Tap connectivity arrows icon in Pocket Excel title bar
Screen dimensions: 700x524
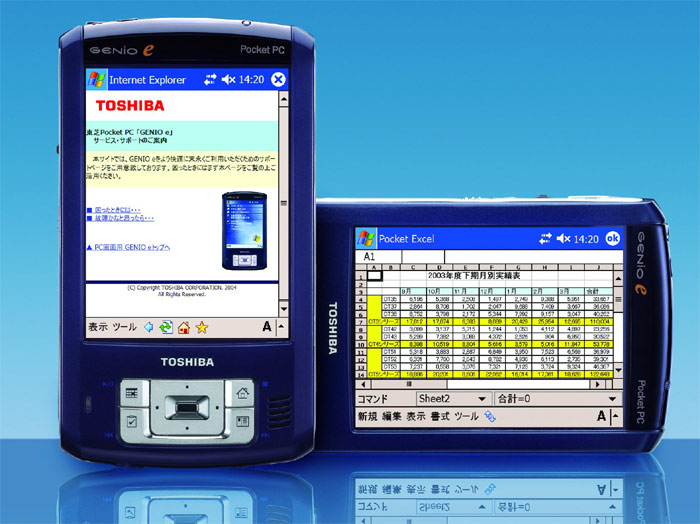coord(545,239)
